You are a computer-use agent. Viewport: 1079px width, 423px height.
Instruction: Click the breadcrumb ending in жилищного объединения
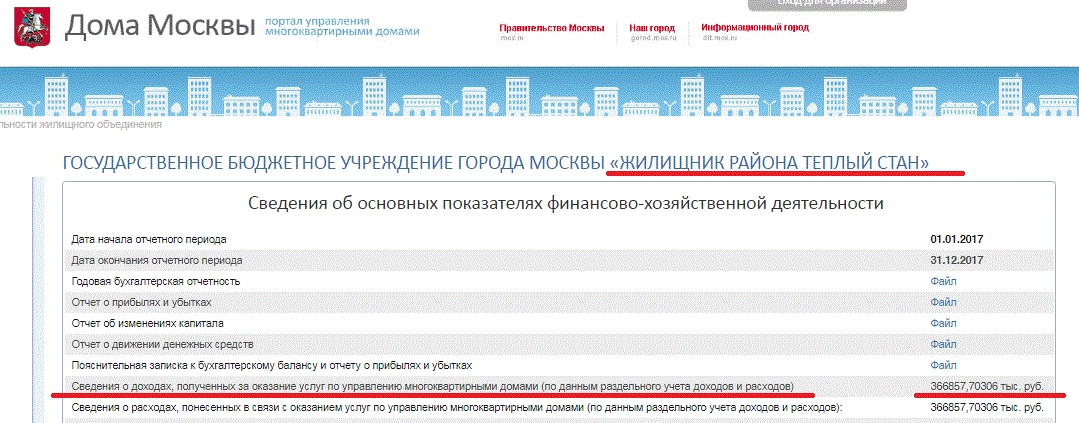coord(81,124)
